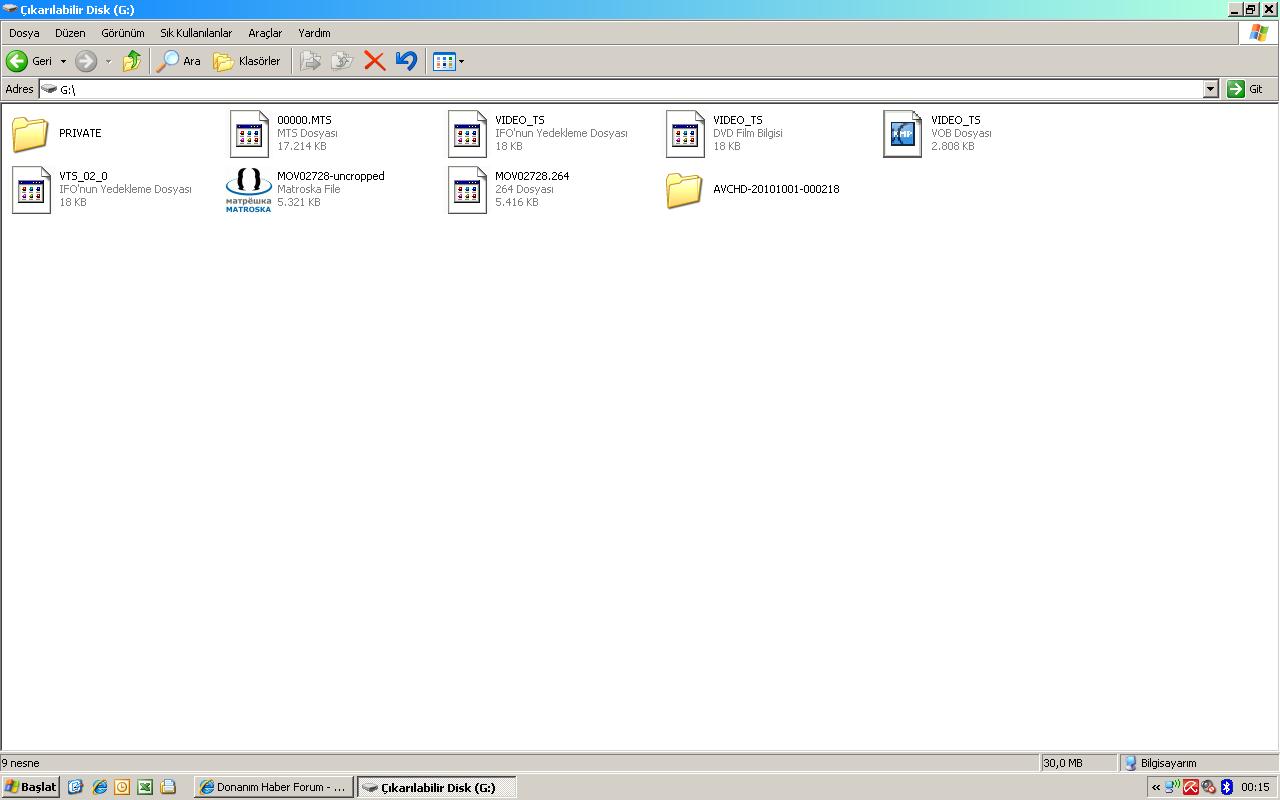This screenshot has width=1280, height=800.
Task: Click the Geri back arrow button
Action: click(x=30, y=61)
